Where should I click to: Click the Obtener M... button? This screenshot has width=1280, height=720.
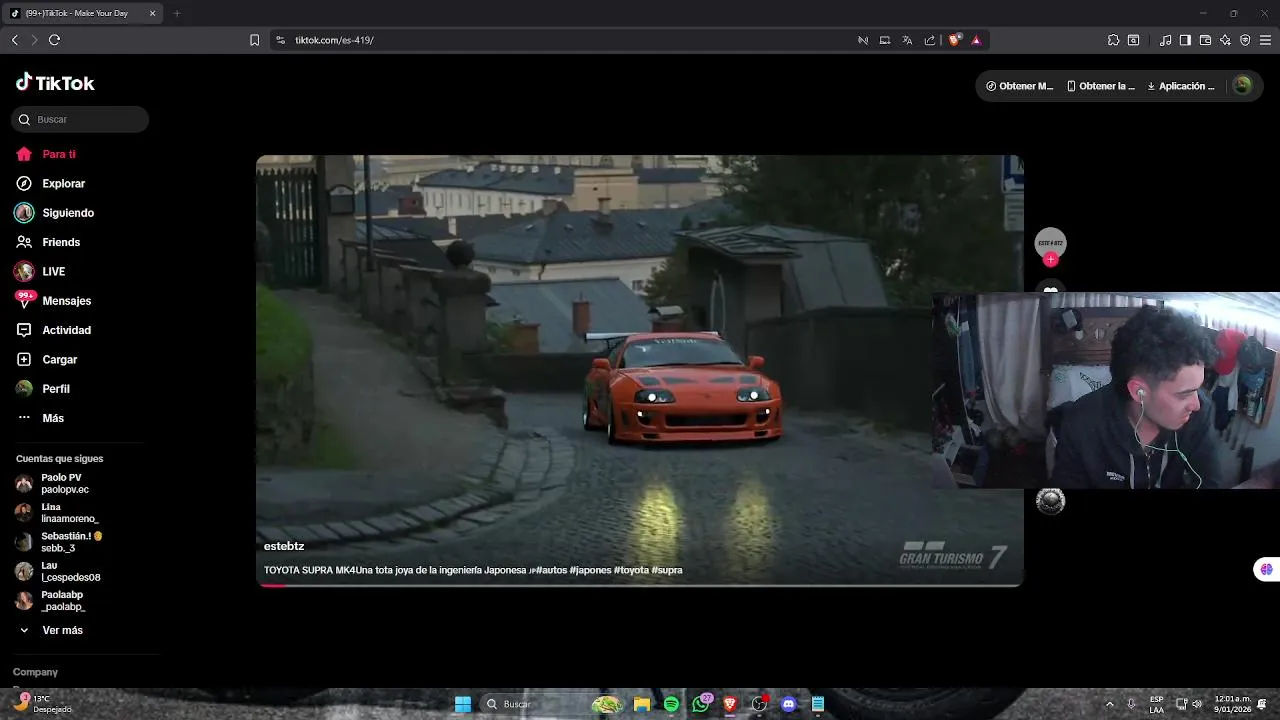1019,86
